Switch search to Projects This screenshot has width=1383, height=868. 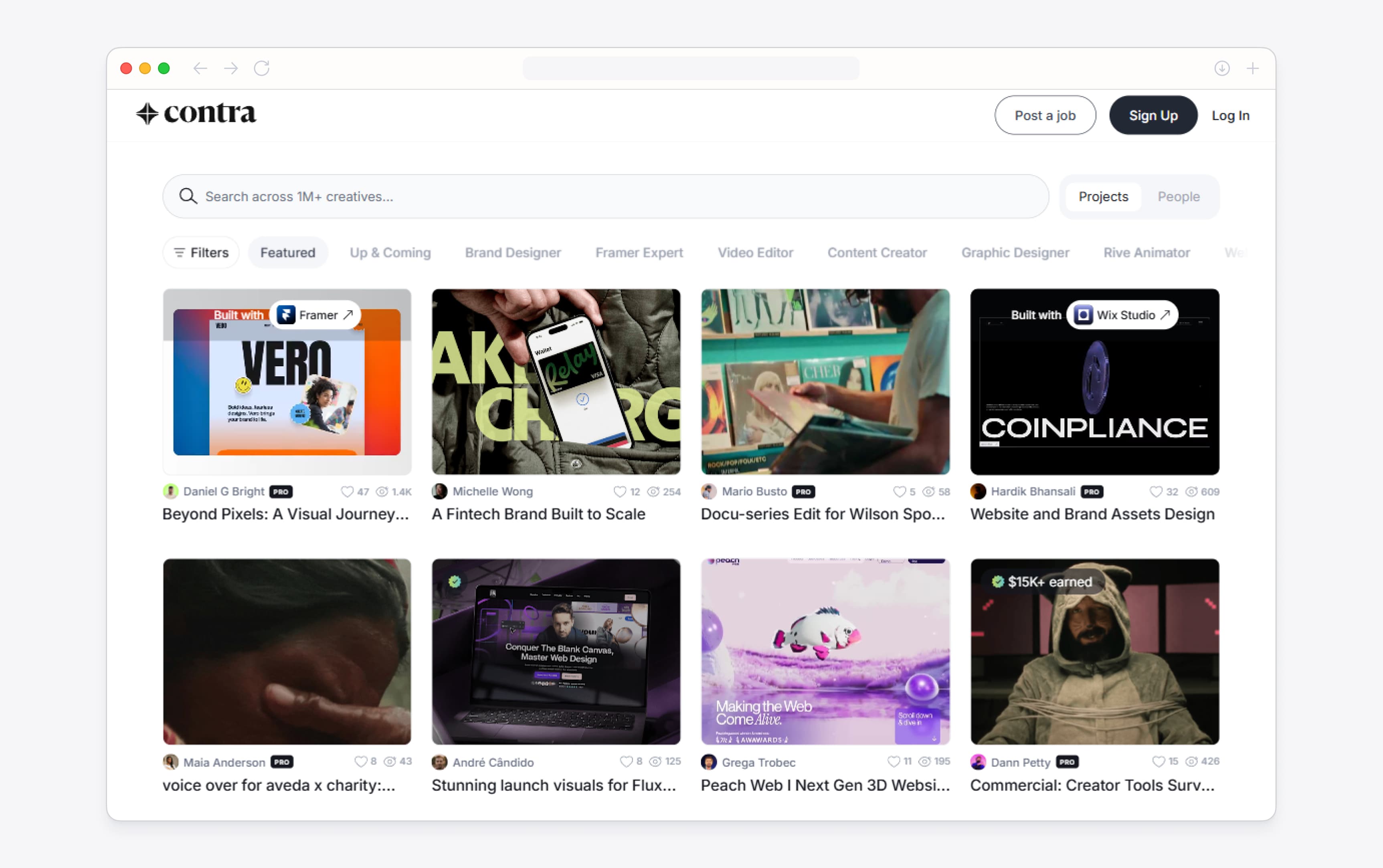[1104, 196]
